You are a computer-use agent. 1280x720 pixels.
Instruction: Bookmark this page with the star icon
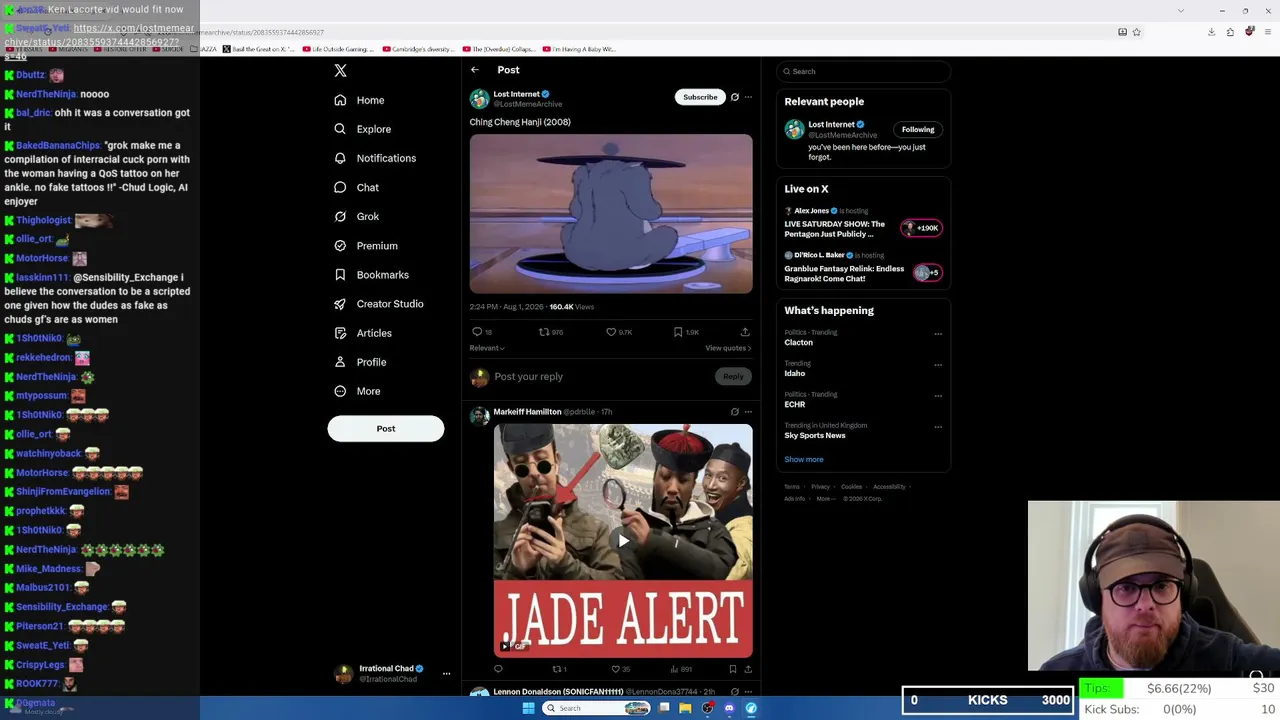[x=1136, y=32]
